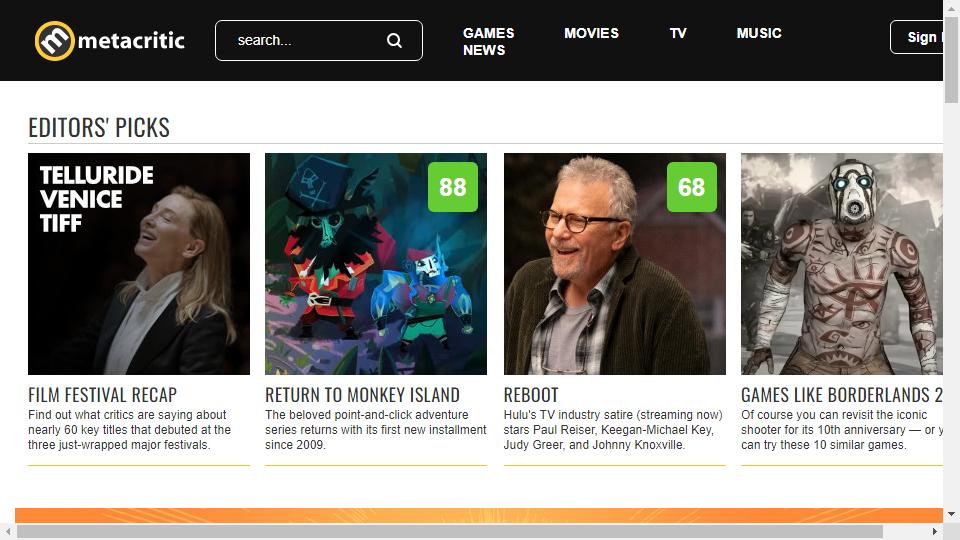Click the Metacritic logo icon
The image size is (960, 540).
(54, 41)
